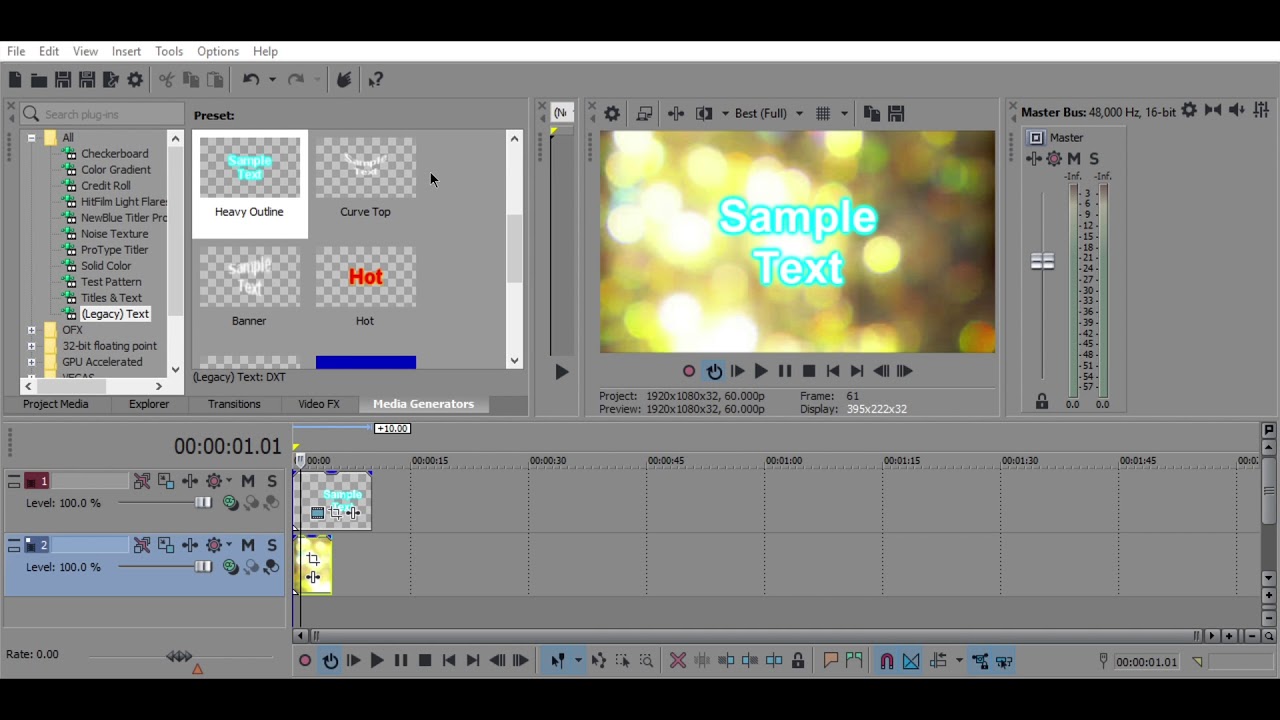
Task: Click the track 2 Level slider handle
Action: tap(204, 567)
